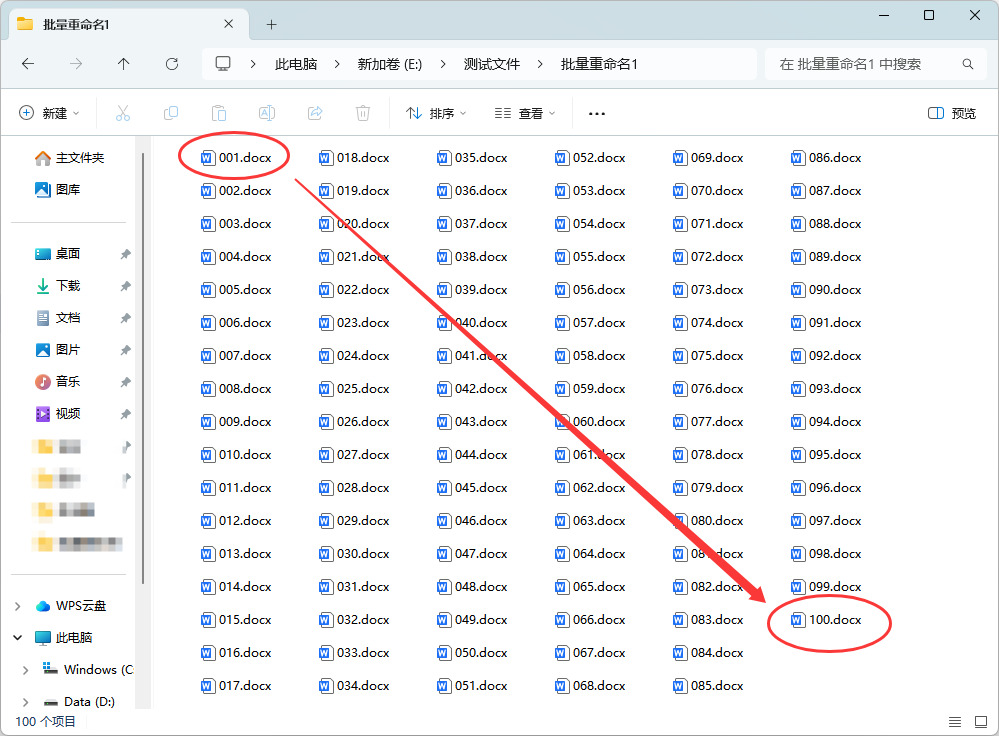This screenshot has height=736, width=999.
Task: Click the search magnifier icon
Action: [967, 64]
